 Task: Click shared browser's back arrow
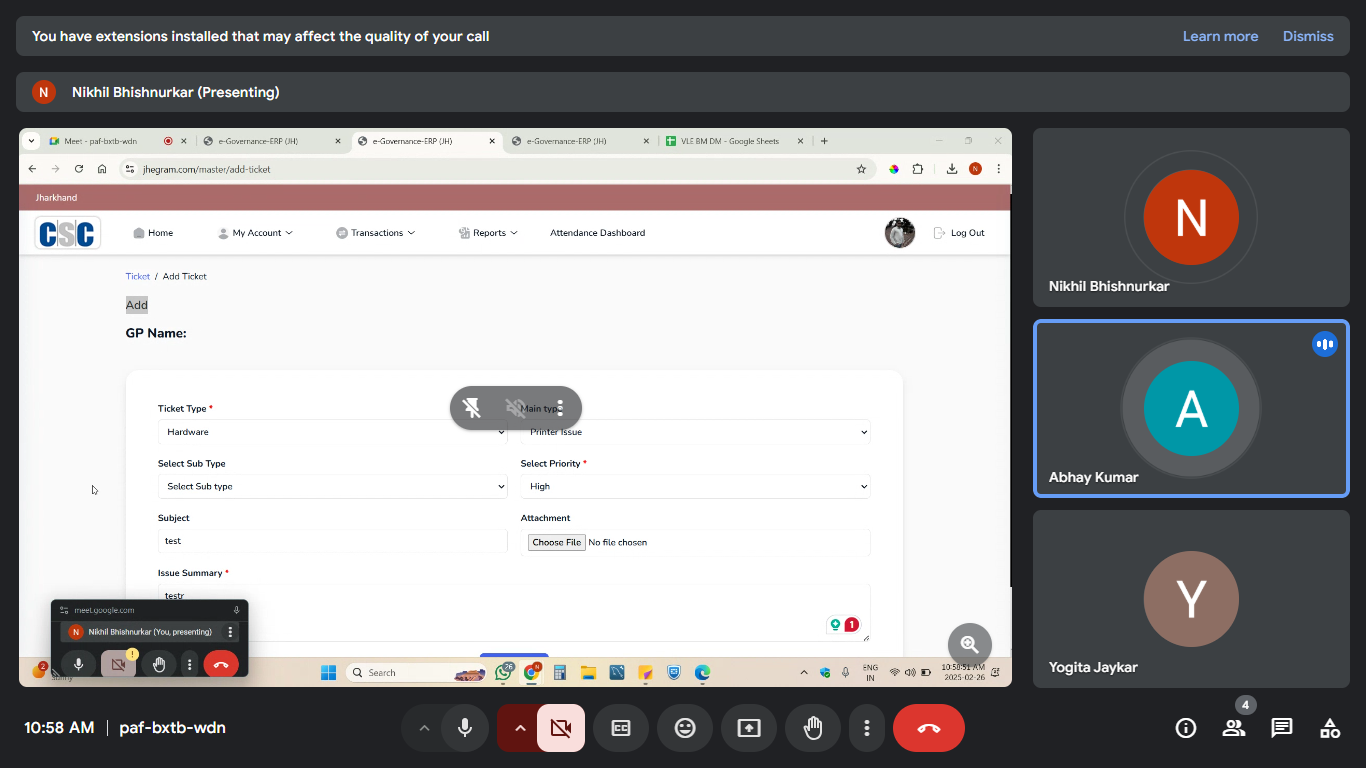pyautogui.click(x=32, y=169)
